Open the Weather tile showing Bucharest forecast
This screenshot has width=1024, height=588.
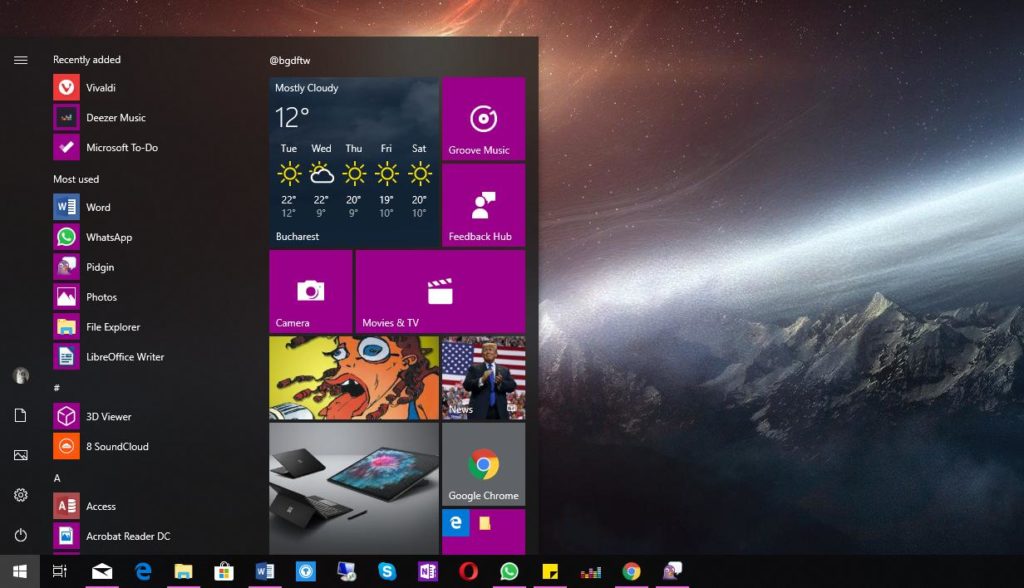(354, 162)
